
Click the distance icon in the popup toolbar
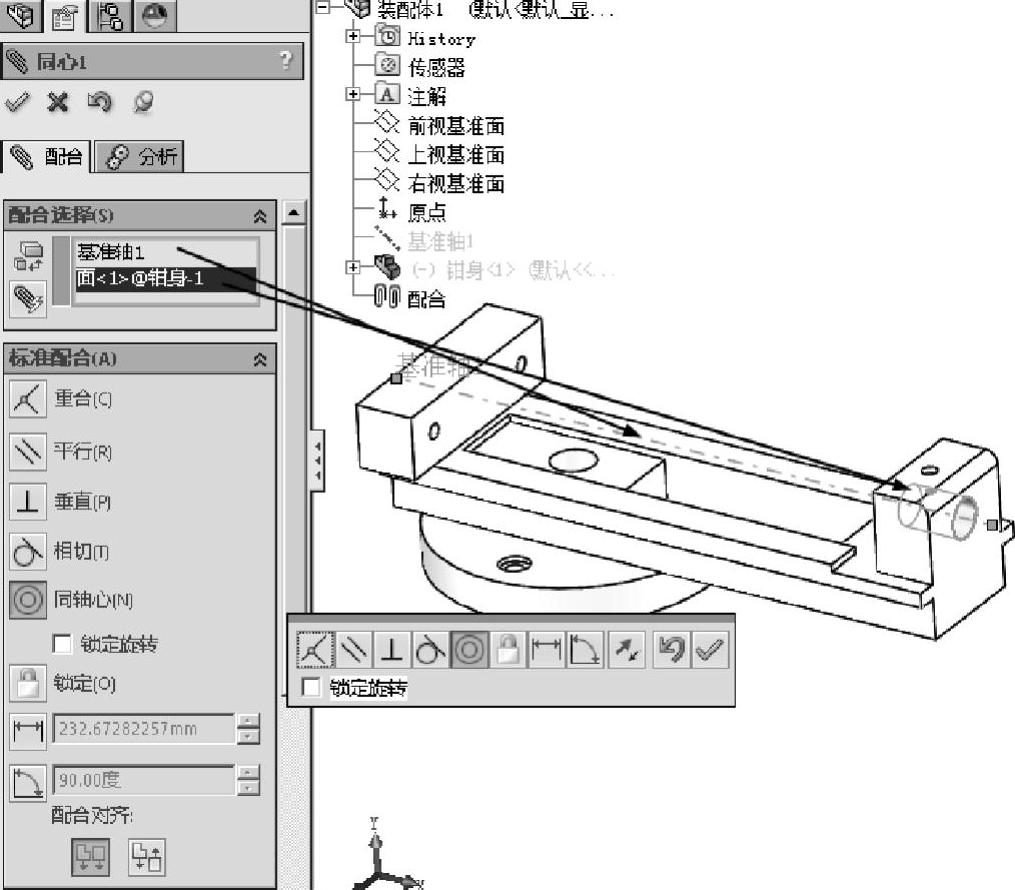(546, 649)
